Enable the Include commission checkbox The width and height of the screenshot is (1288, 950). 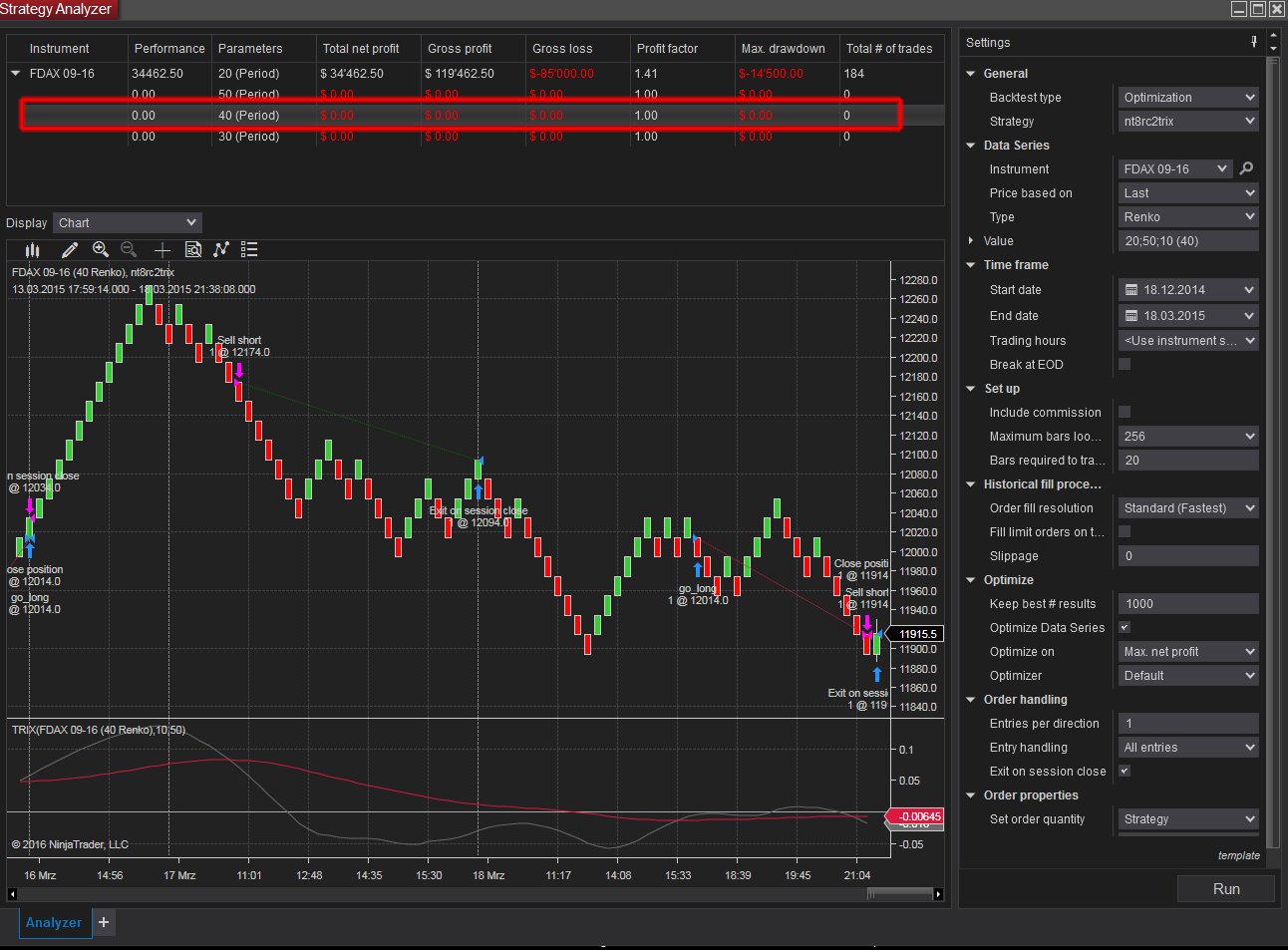pyautogui.click(x=1125, y=412)
